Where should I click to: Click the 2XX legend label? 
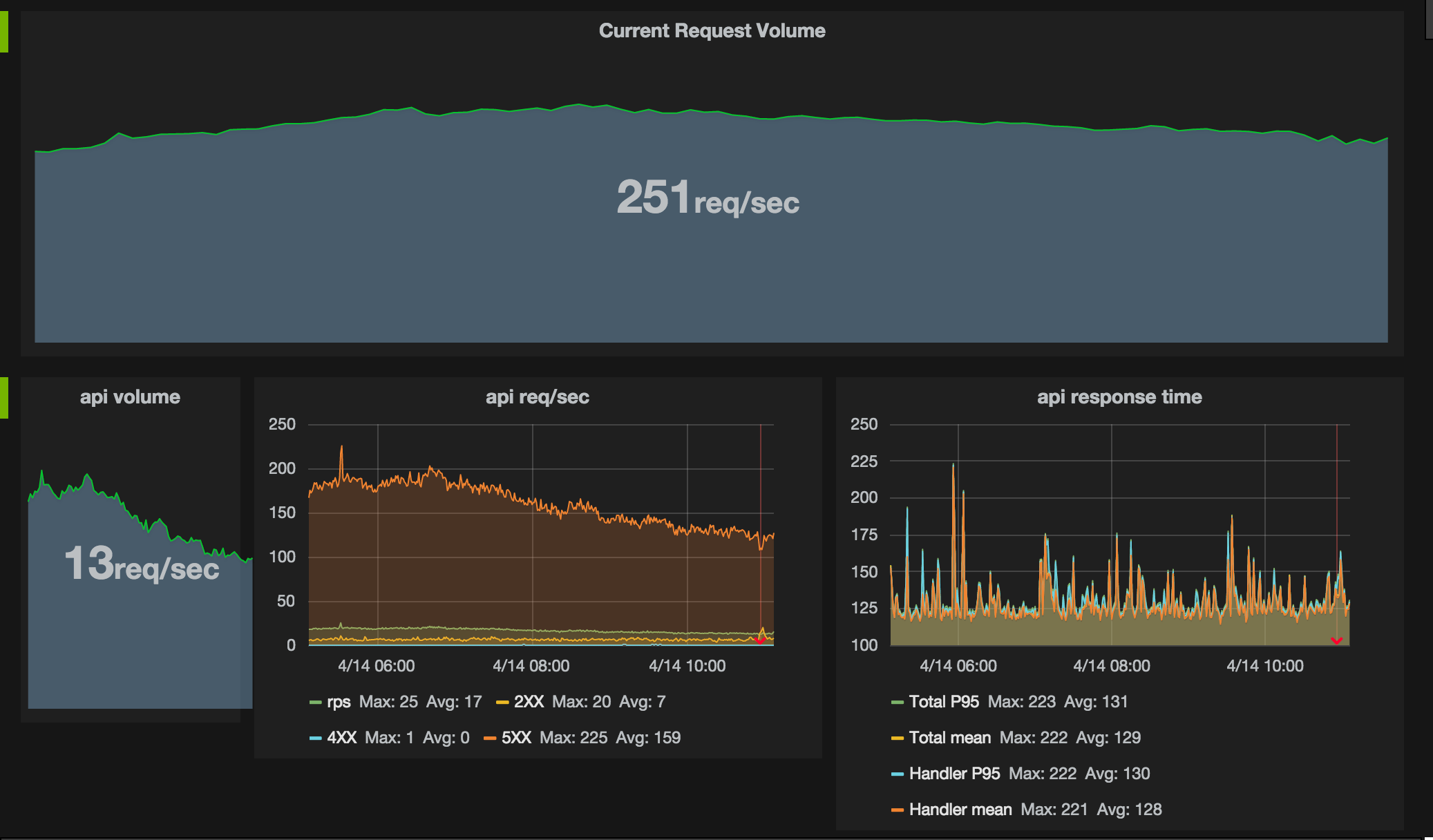[529, 702]
